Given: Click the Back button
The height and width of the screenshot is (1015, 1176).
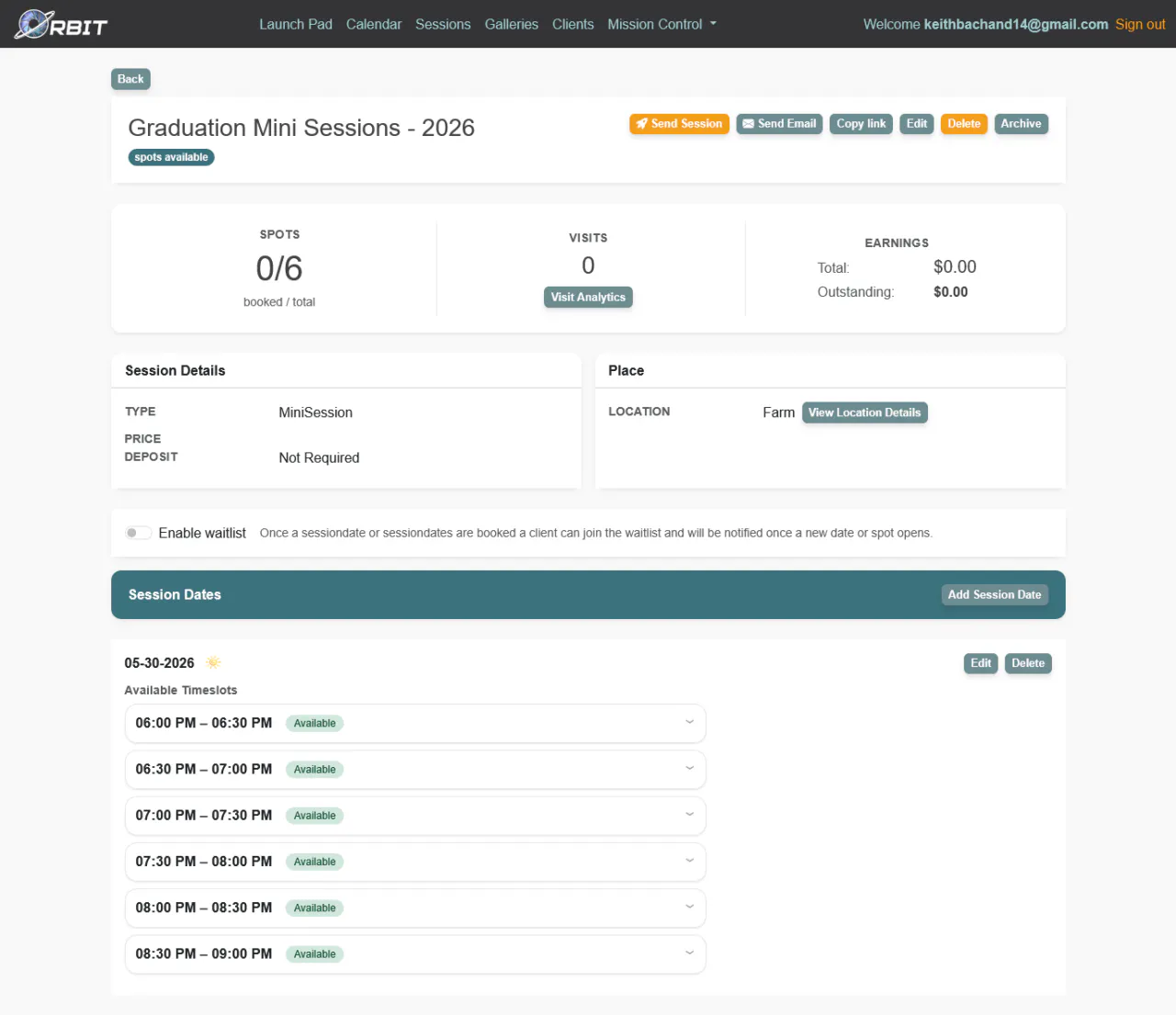Looking at the screenshot, I should (x=130, y=79).
